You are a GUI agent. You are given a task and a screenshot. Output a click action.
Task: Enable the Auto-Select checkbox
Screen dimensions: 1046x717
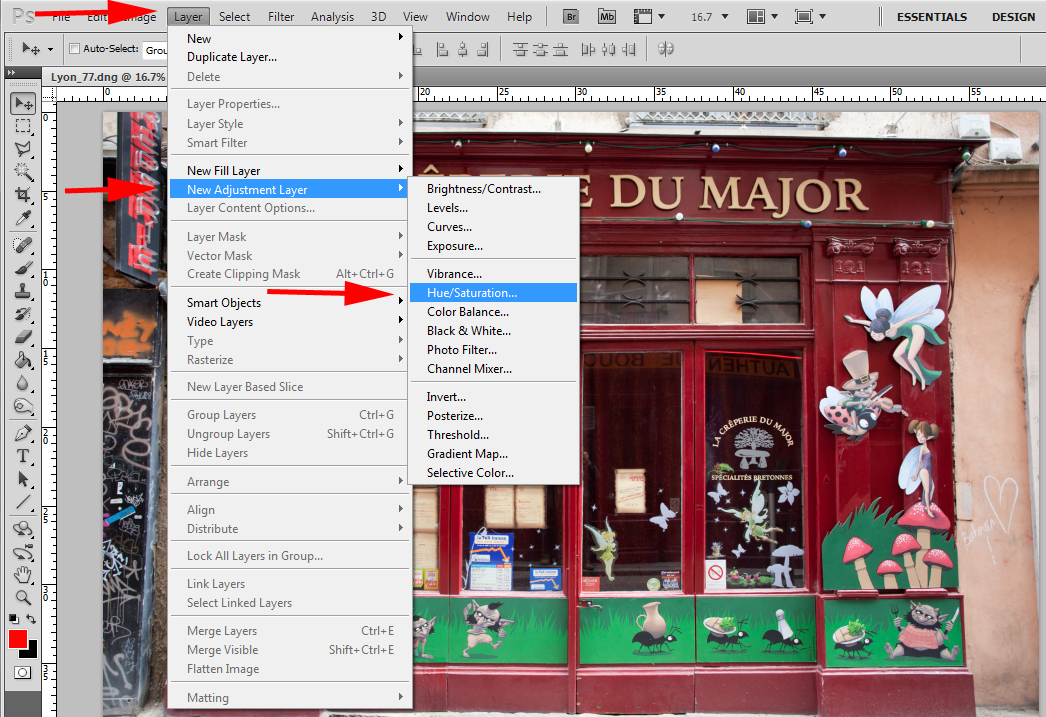(x=75, y=49)
